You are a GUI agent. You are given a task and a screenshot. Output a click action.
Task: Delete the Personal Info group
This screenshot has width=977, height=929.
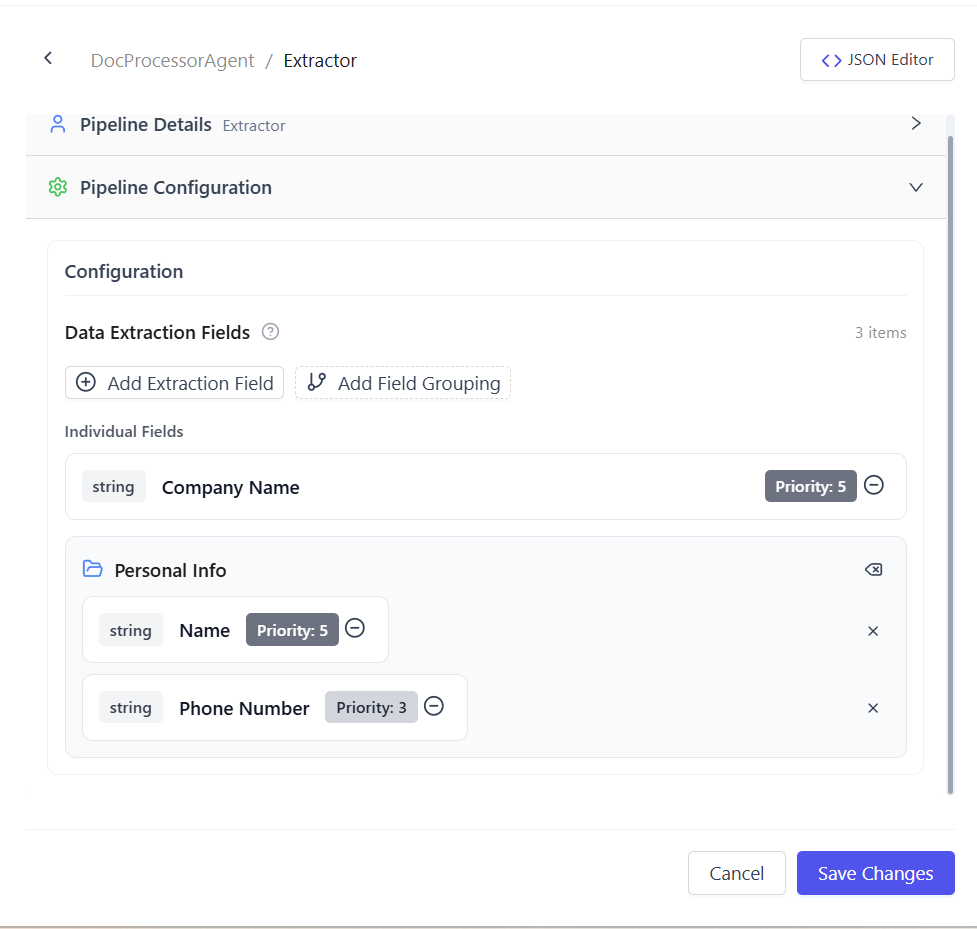[x=873, y=570]
